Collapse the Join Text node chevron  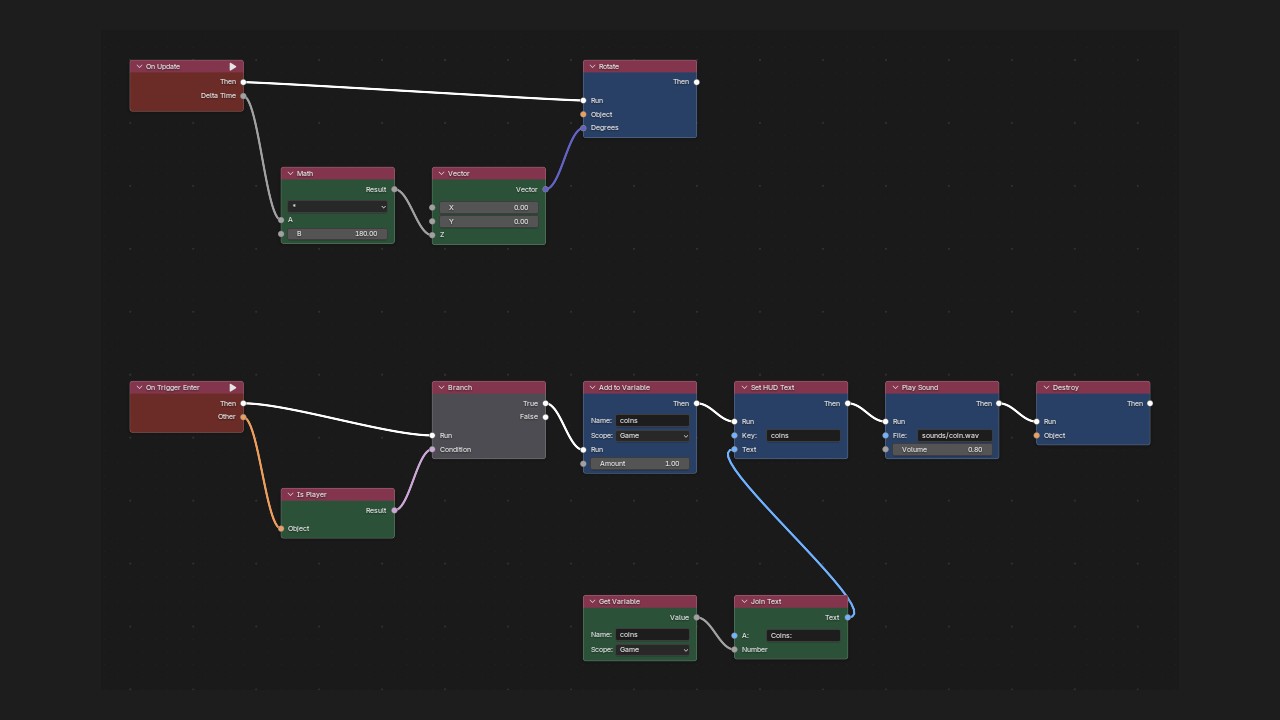[744, 602]
